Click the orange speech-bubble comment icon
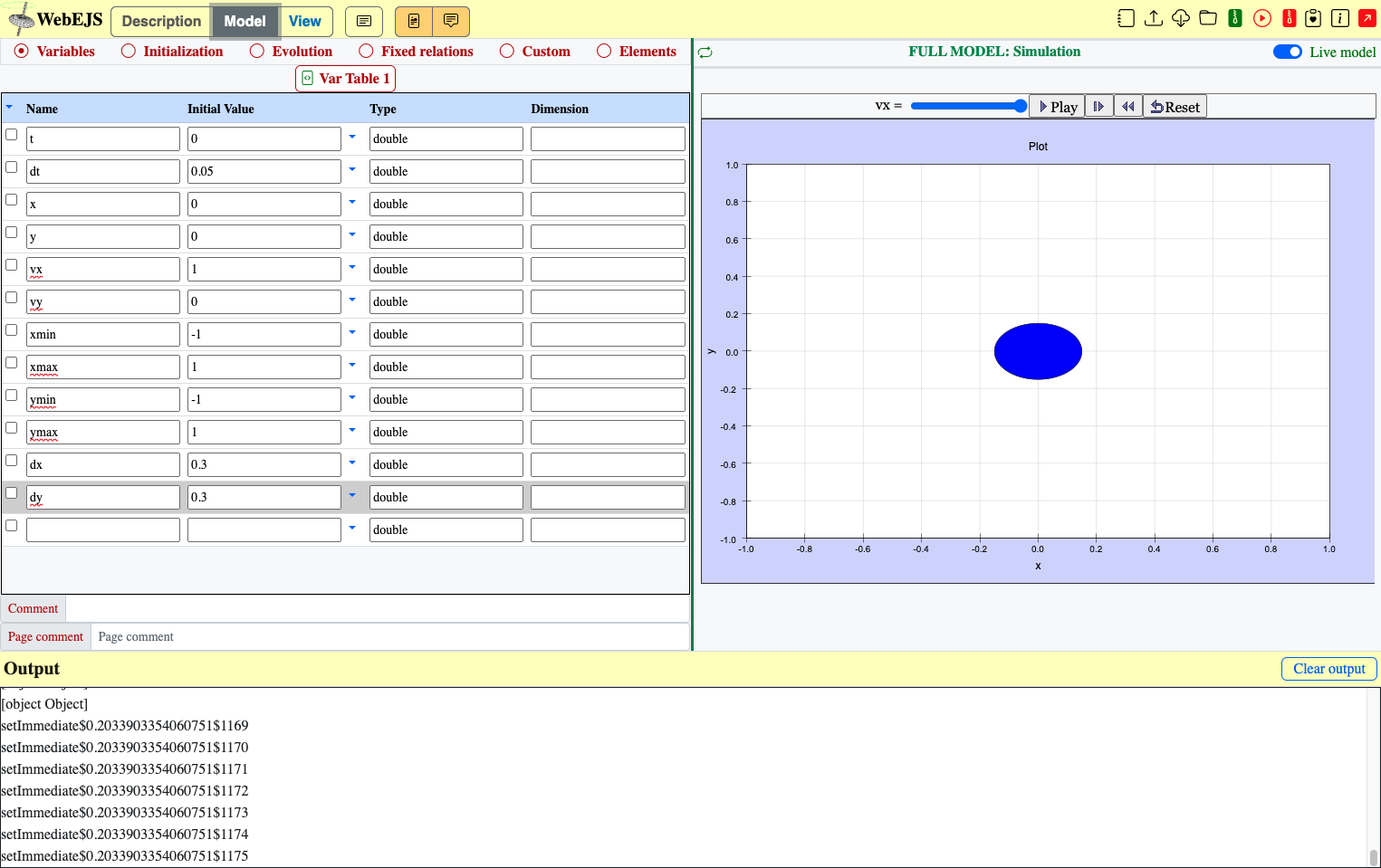 [x=451, y=21]
